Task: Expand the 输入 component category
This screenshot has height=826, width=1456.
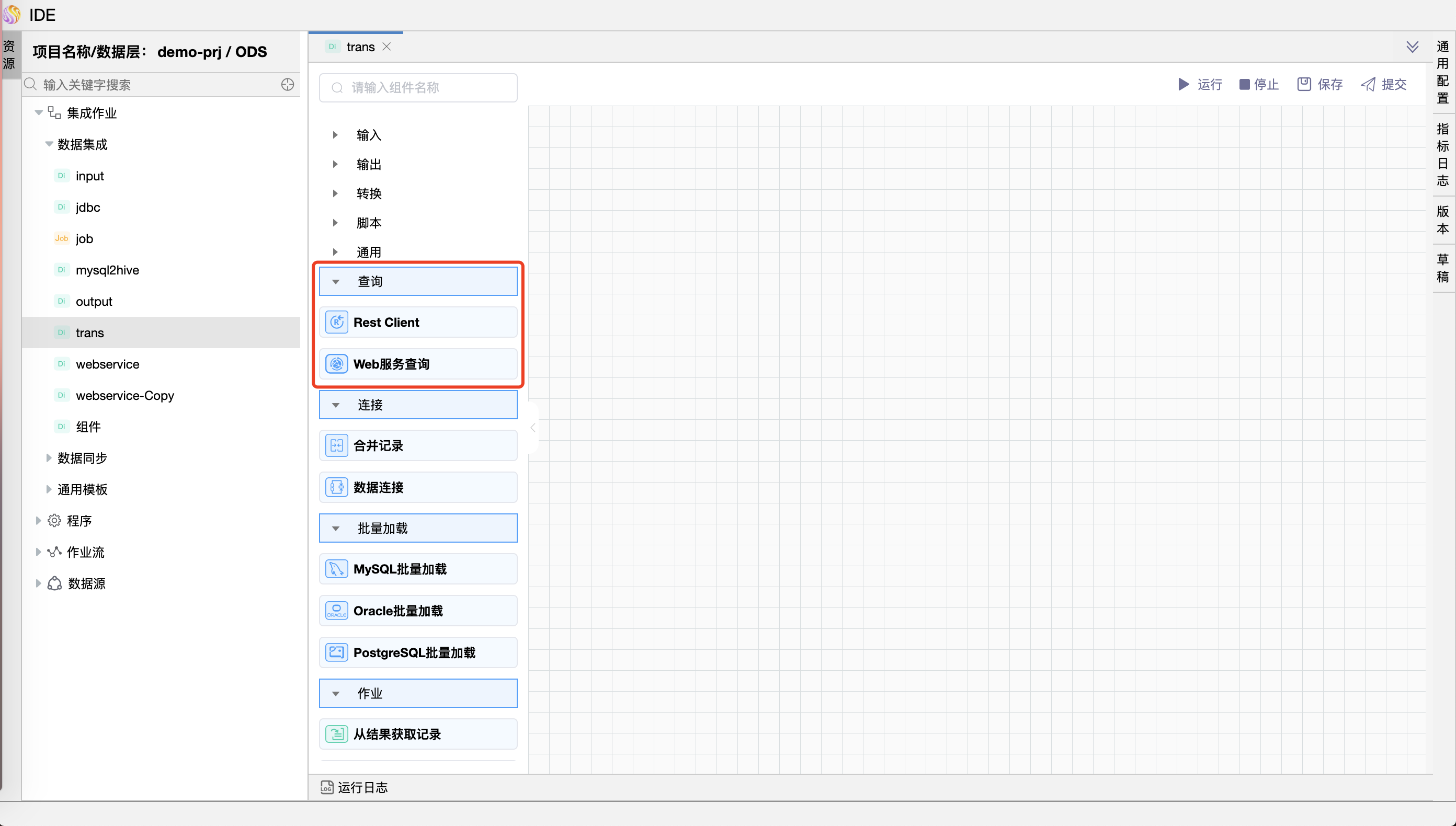Action: [x=335, y=135]
